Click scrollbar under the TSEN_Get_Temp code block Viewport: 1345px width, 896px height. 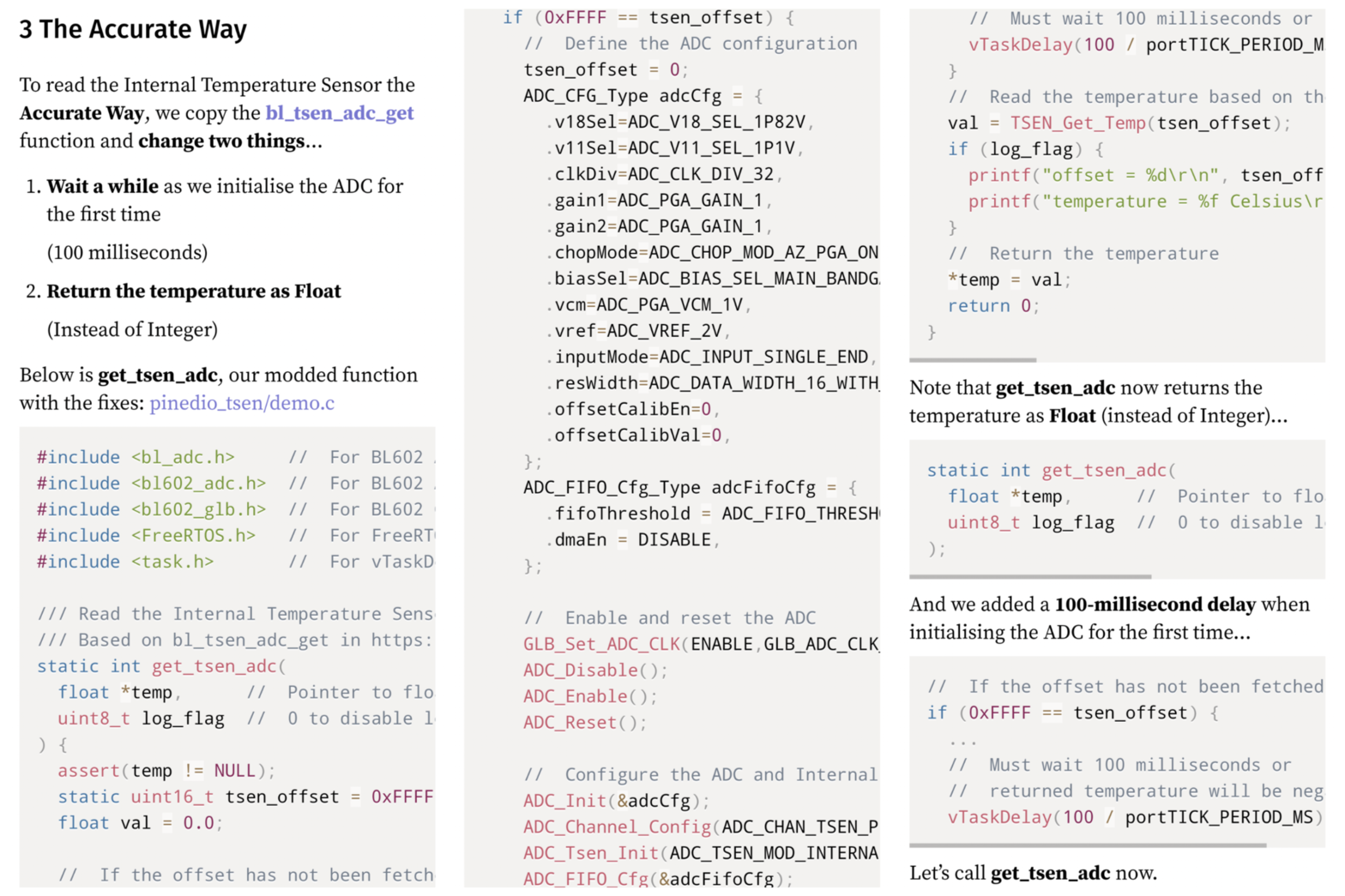(973, 360)
